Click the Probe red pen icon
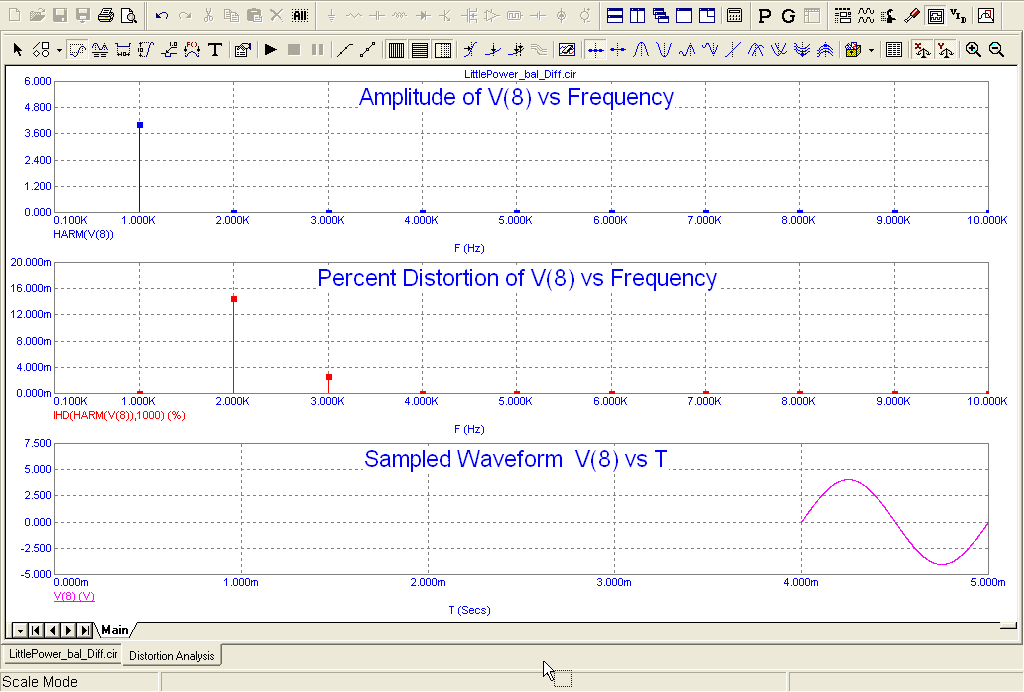Viewport: 1024px width, 692px height. (912, 16)
